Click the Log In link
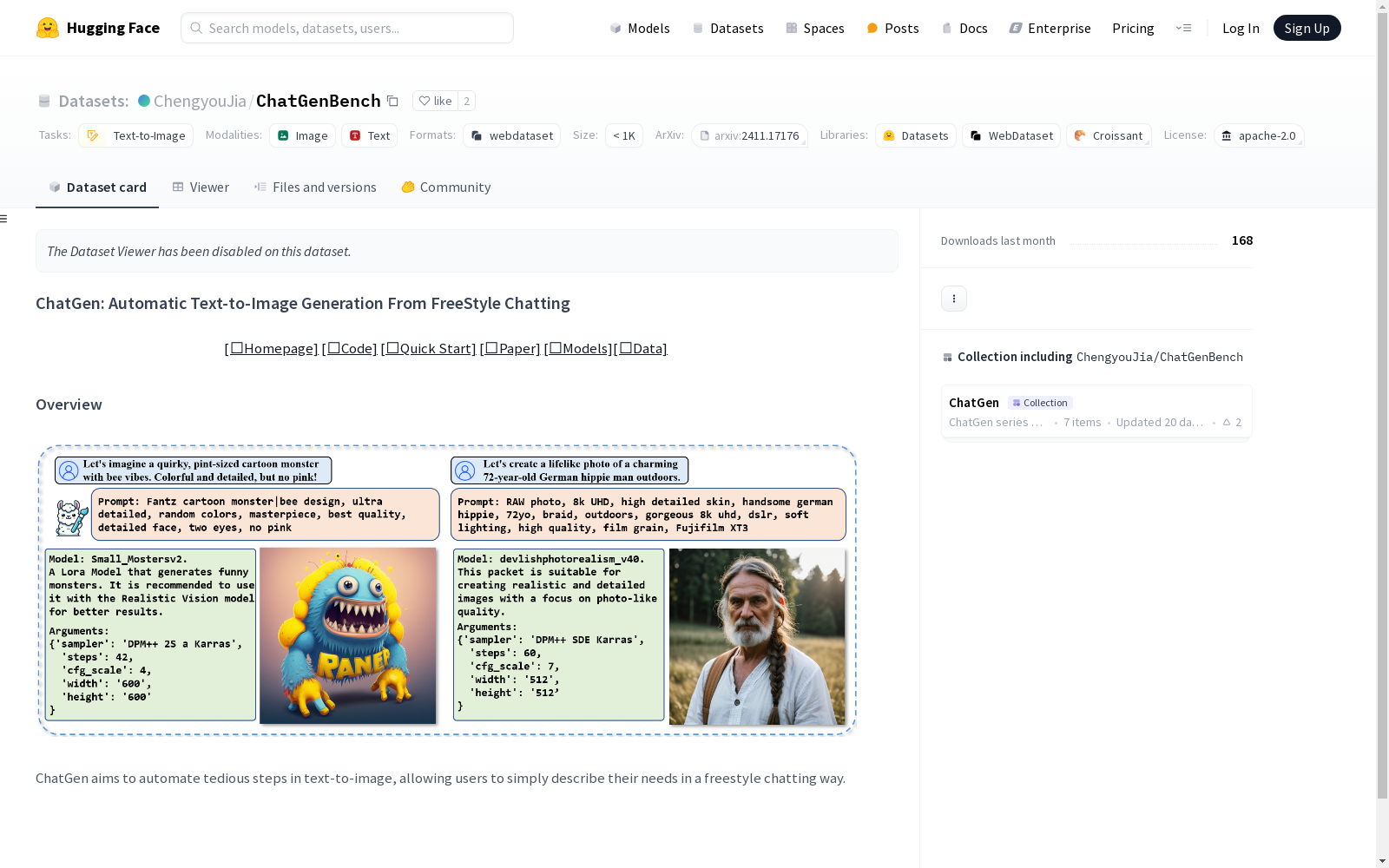Image resolution: width=1389 pixels, height=868 pixels. pos(1241,28)
